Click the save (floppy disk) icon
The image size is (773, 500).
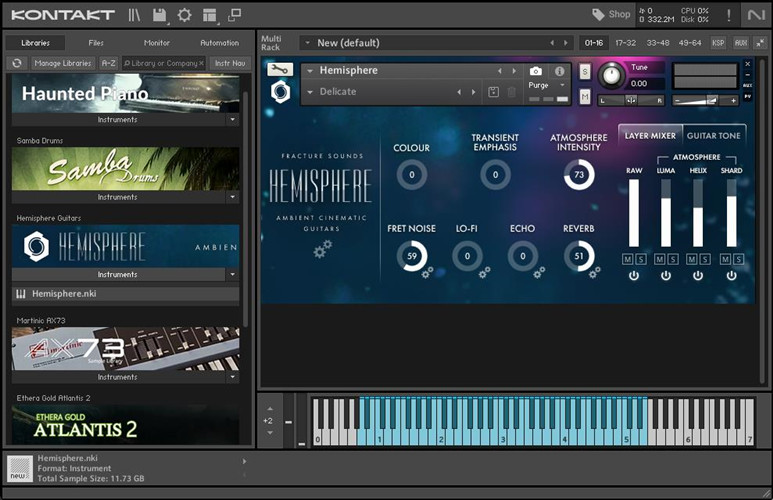pos(159,15)
